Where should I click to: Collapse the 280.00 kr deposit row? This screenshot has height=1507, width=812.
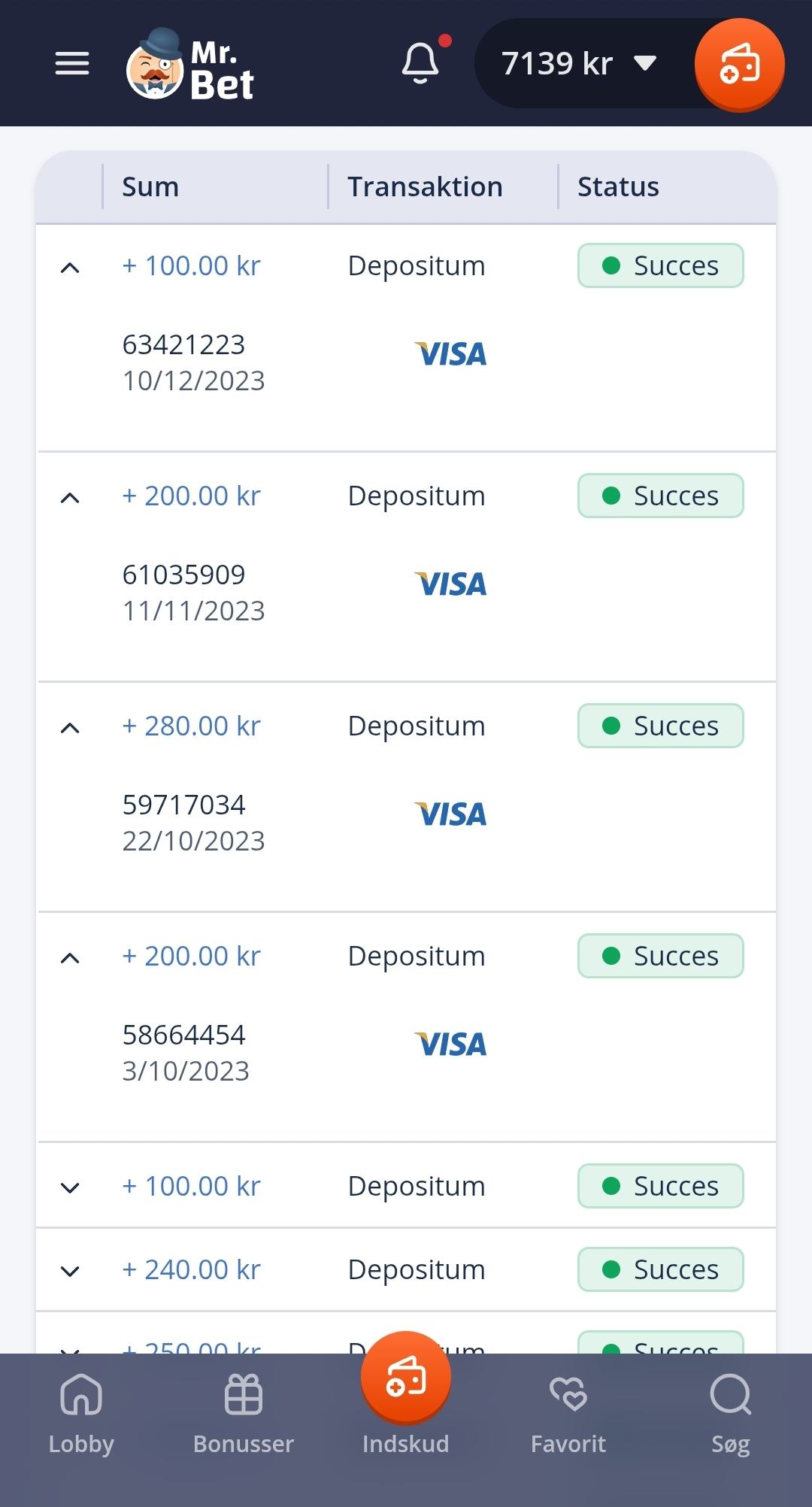pos(70,727)
